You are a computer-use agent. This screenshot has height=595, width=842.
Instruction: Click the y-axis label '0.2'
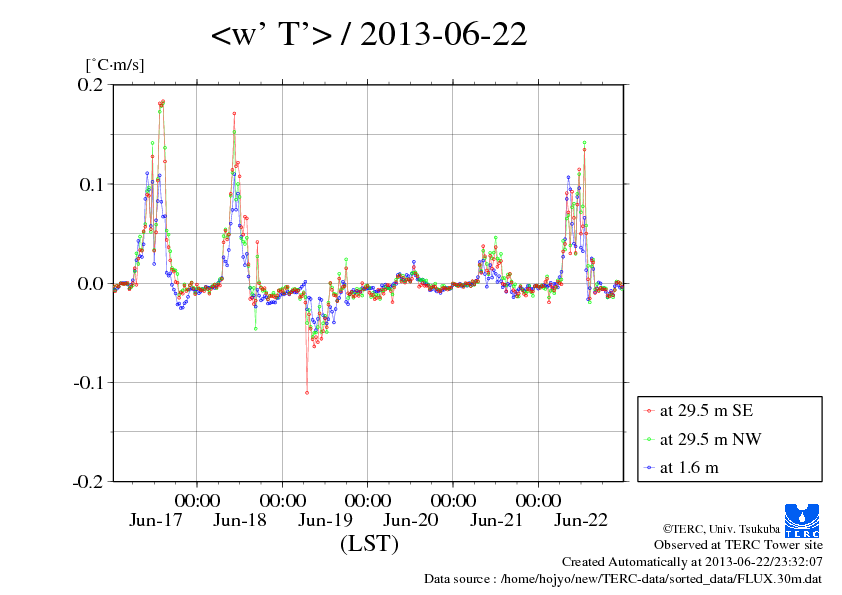90,85
